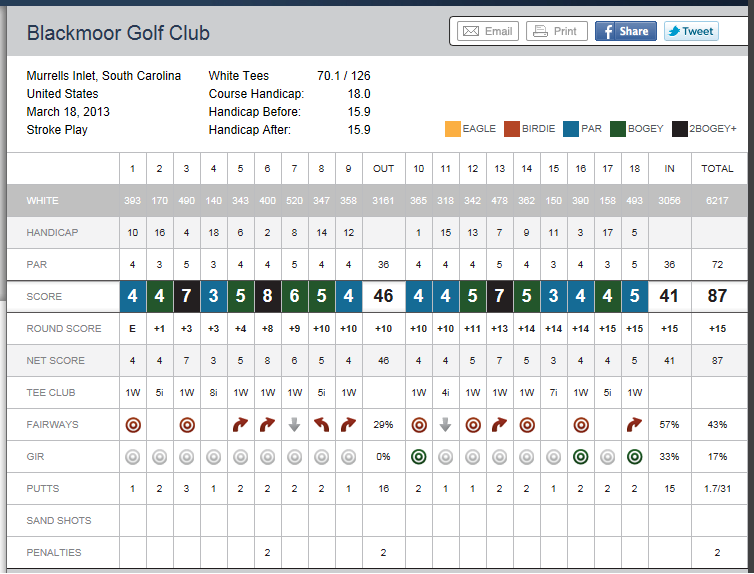Click total score 87 cell
The image size is (754, 574).
(717, 297)
